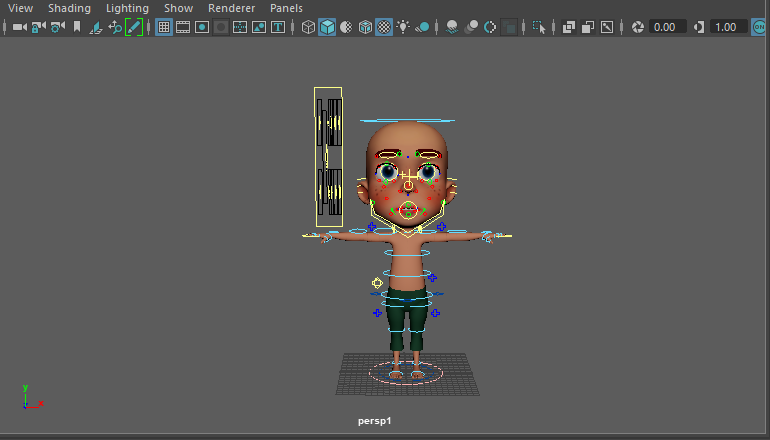Click the Gamma value field 1.00

point(728,27)
